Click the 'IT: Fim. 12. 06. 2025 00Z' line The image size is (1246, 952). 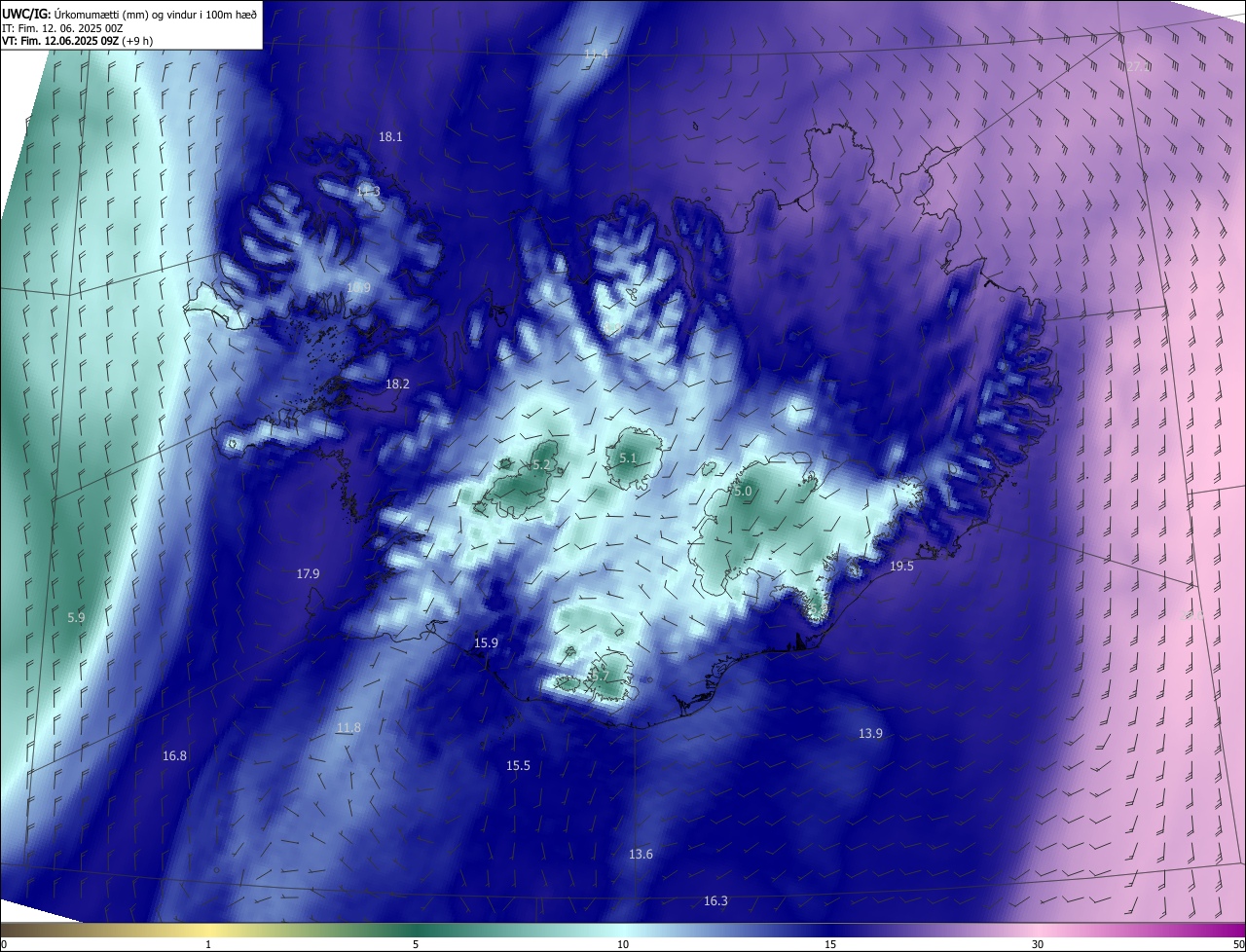coord(61,27)
